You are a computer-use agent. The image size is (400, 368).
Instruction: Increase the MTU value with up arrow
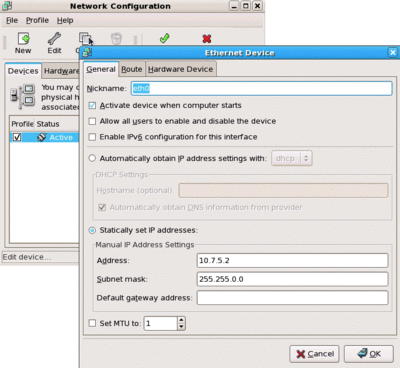181,320
